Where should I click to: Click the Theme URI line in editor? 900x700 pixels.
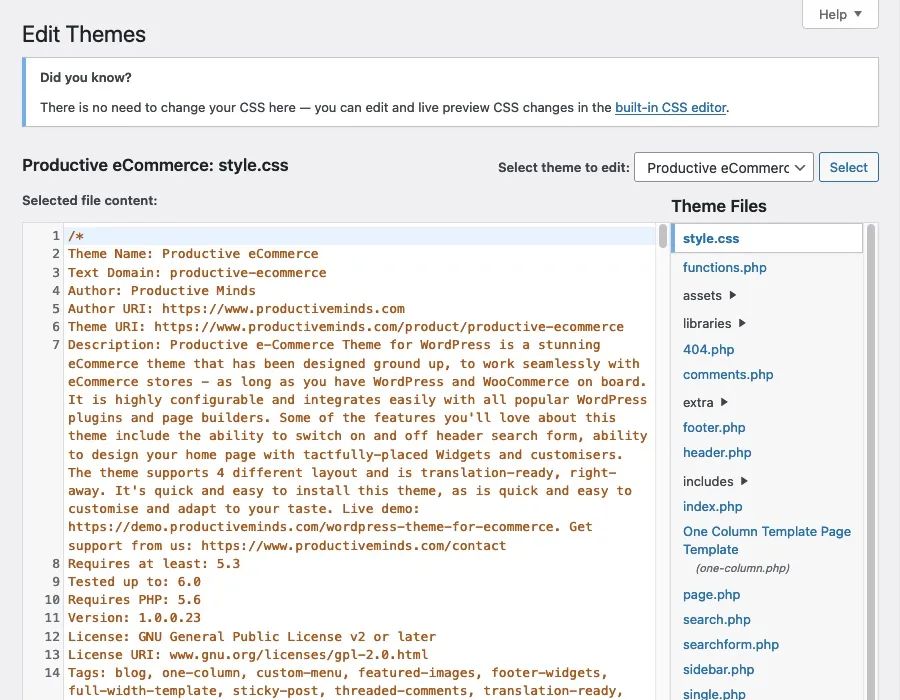(346, 326)
